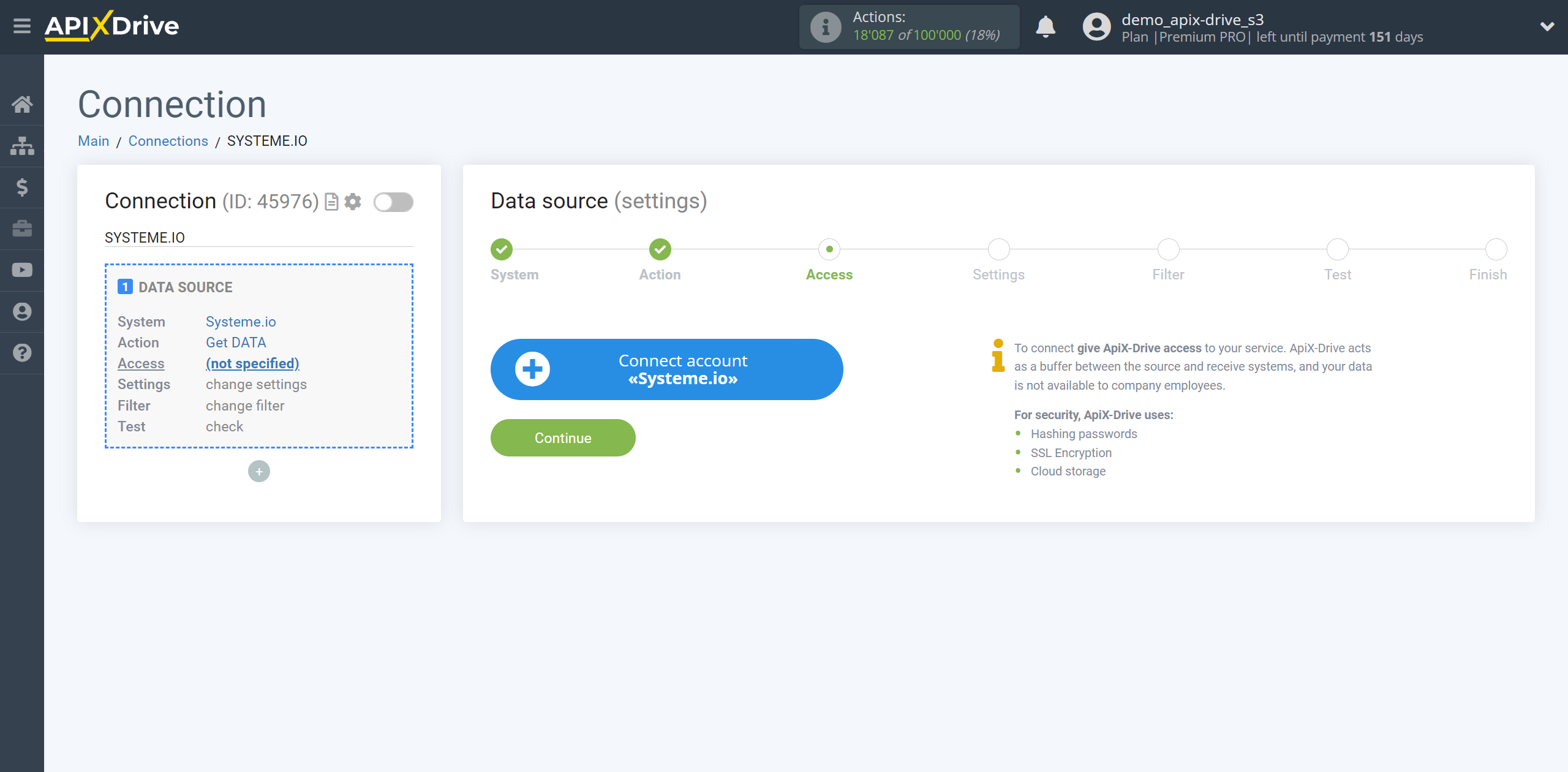Click the Connections breadcrumb link
The image size is (1568, 772).
168,141
